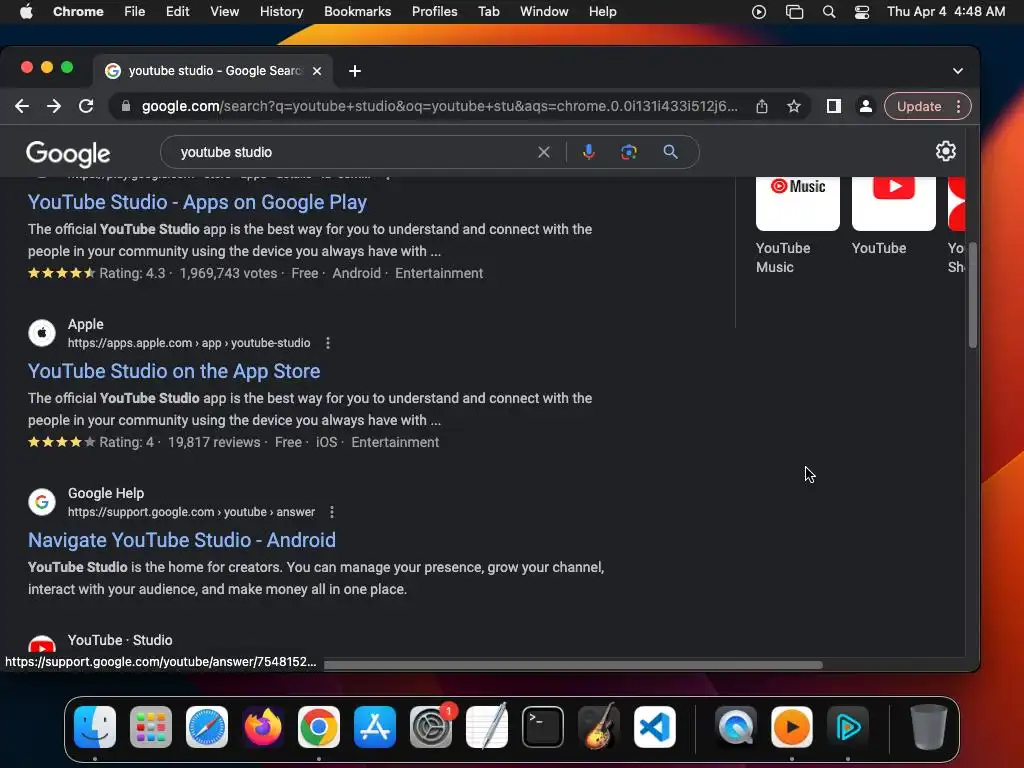Open more options for the Apple result

coord(328,343)
